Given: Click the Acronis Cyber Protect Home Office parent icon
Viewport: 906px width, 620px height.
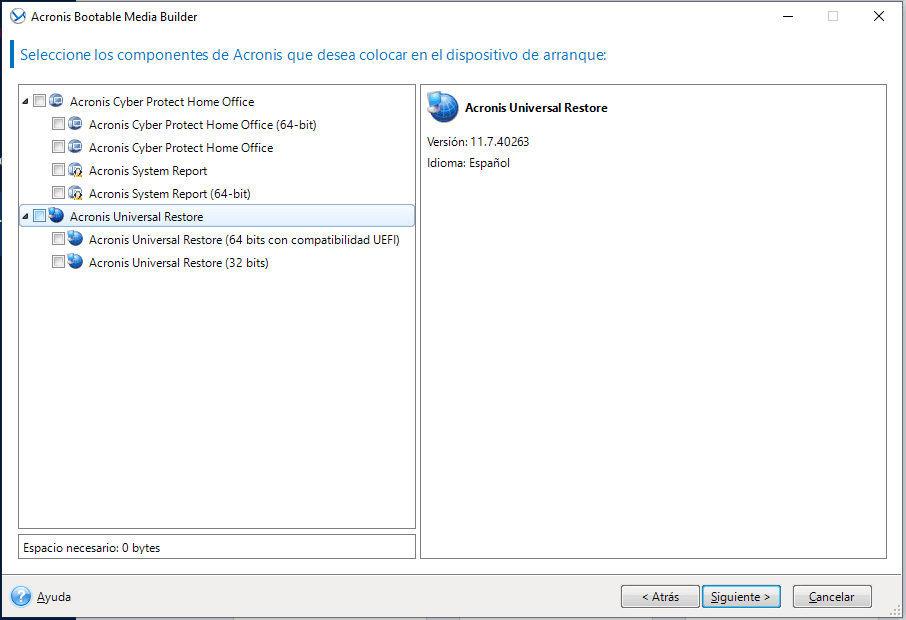Looking at the screenshot, I should click(56, 101).
